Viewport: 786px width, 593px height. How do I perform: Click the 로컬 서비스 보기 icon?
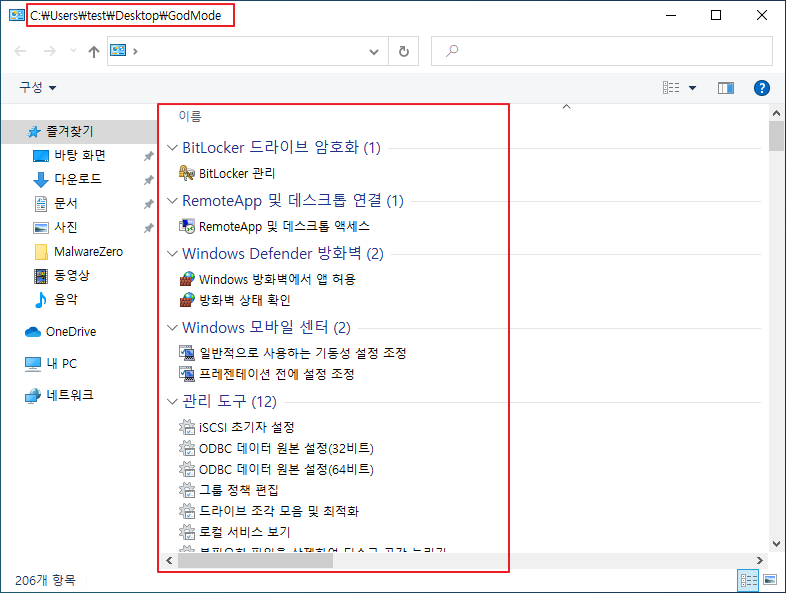pyautogui.click(x=186, y=532)
